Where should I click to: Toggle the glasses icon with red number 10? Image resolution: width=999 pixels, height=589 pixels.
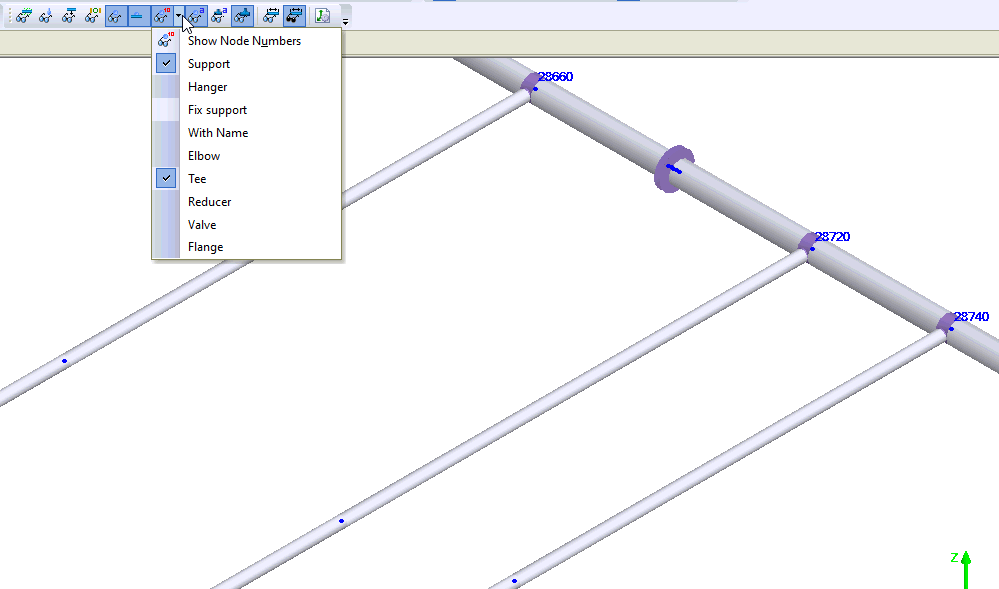(161, 16)
